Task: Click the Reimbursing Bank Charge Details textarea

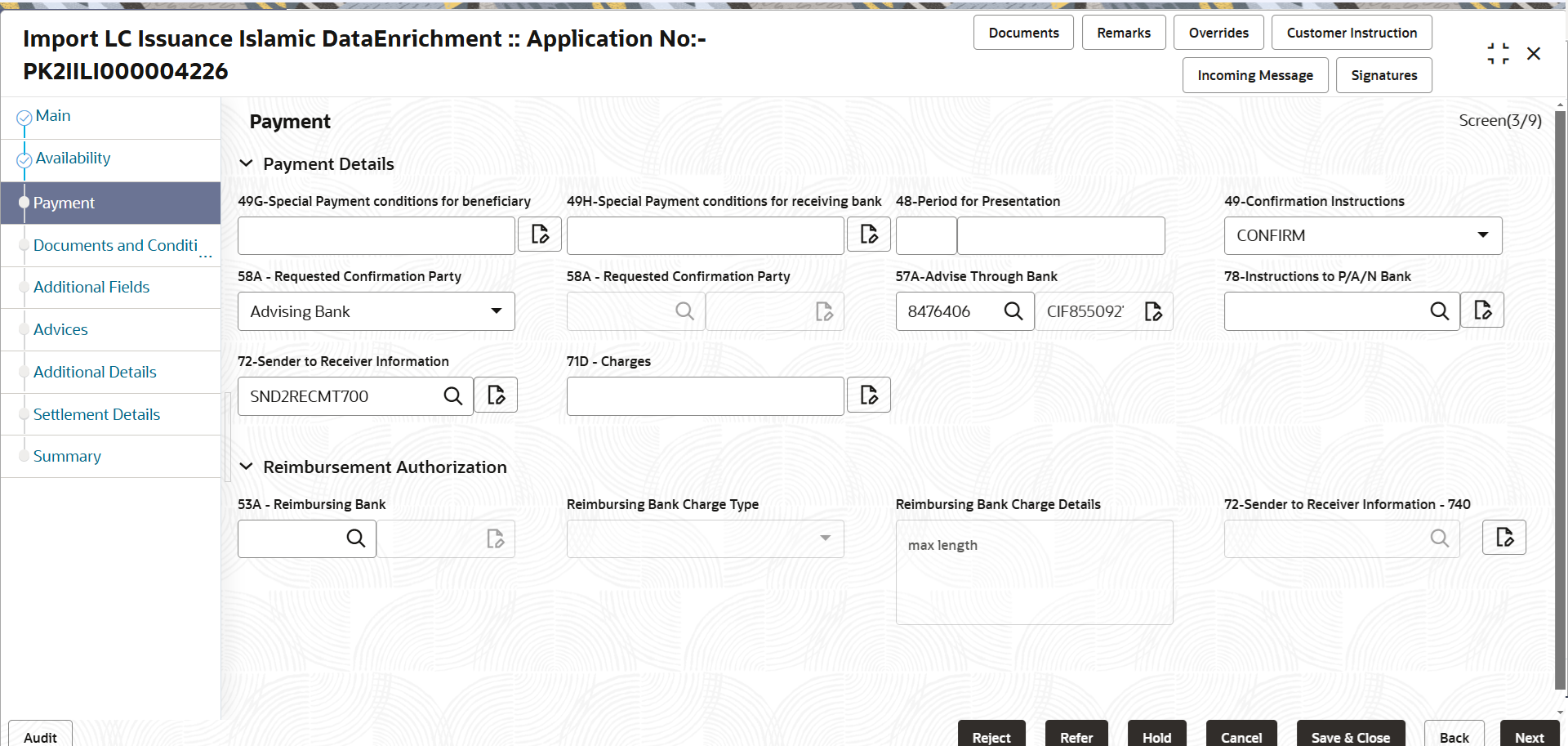Action: 1034,573
